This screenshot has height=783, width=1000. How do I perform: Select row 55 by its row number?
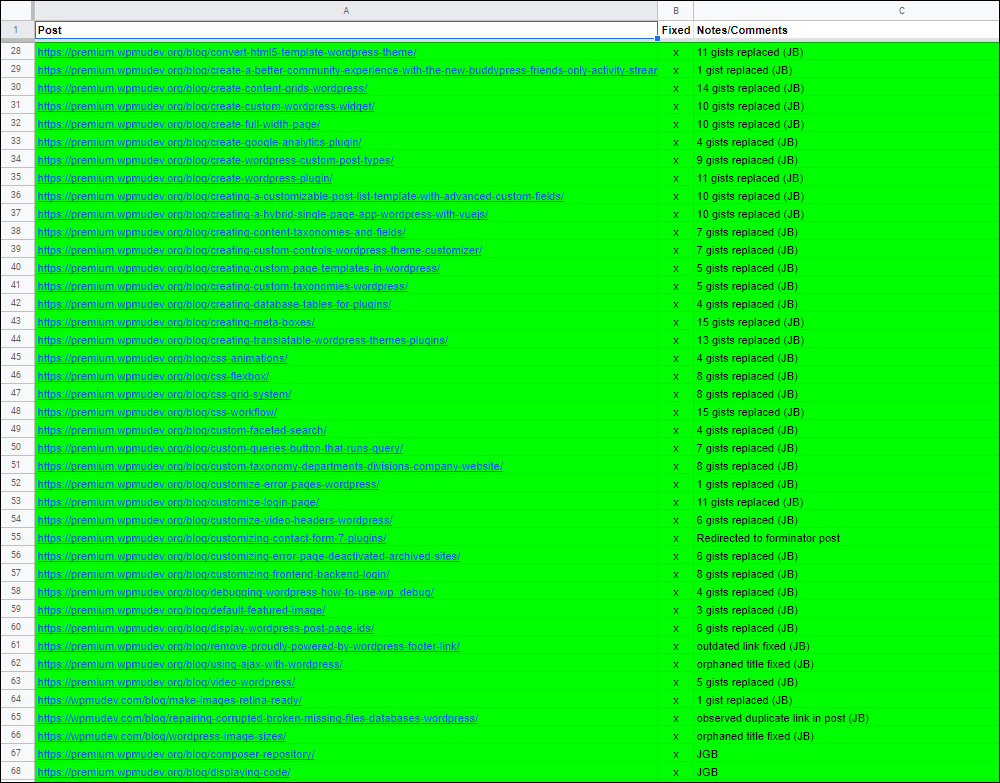pos(16,538)
